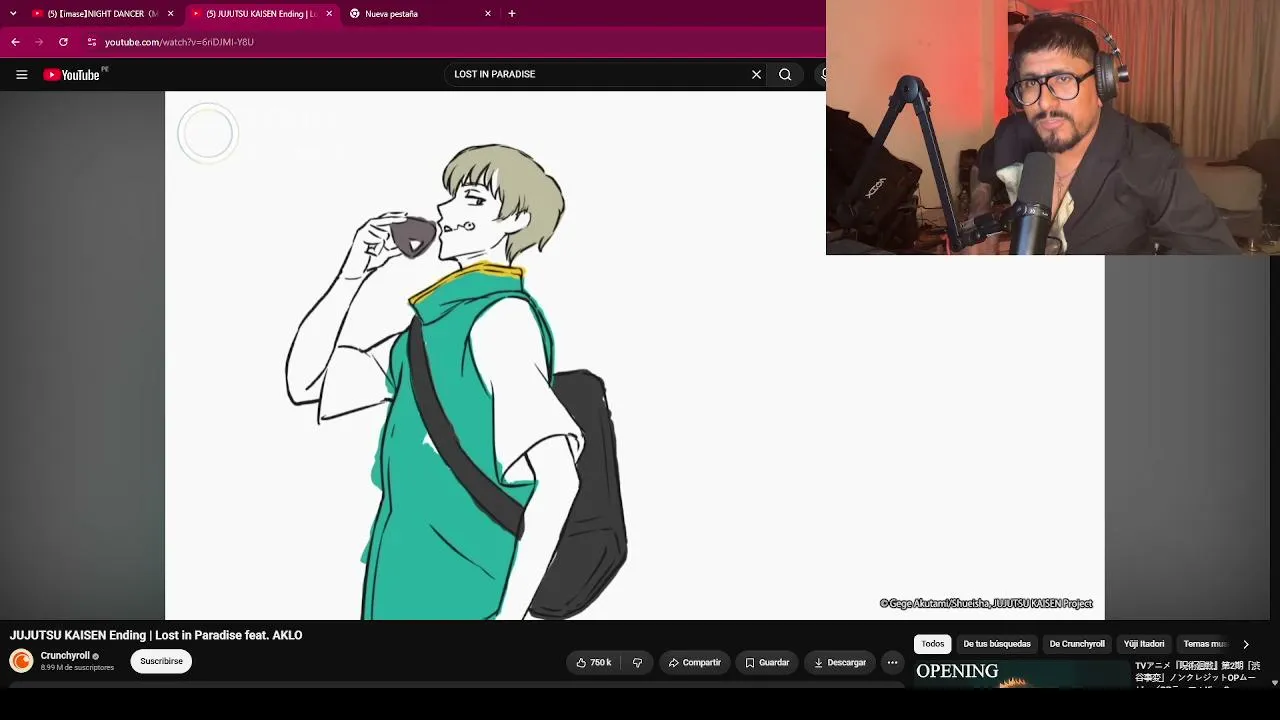
Task: Click the browser forward arrow
Action: tap(39, 42)
